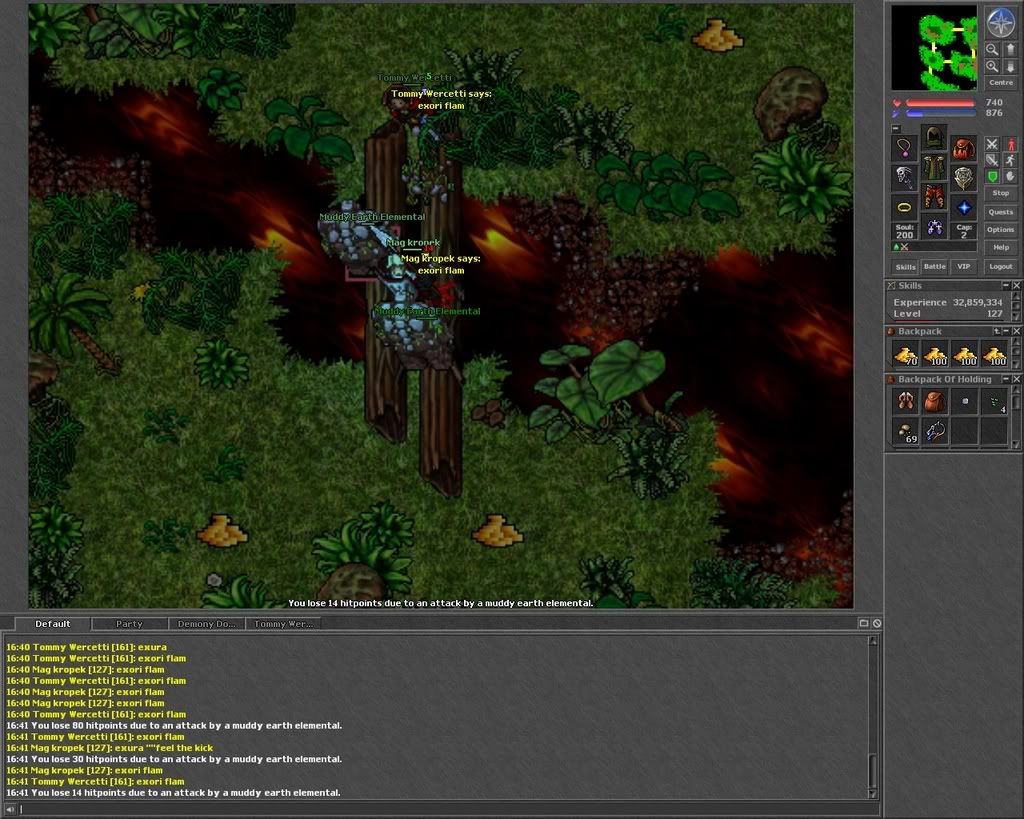Click the chat volume speaker icon
The width and height of the screenshot is (1024, 819).
[10, 810]
